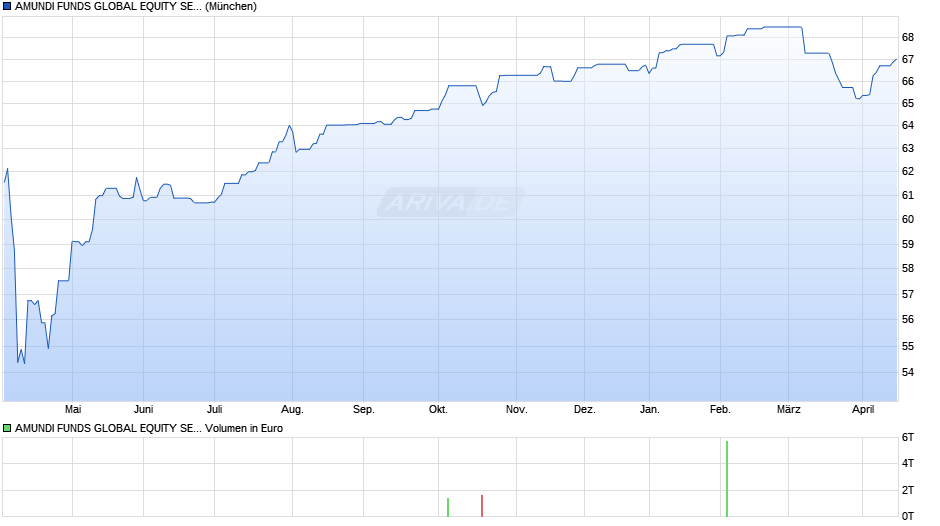Click the 'Nov.' month label
This screenshot has width=940, height=526.
point(517,409)
